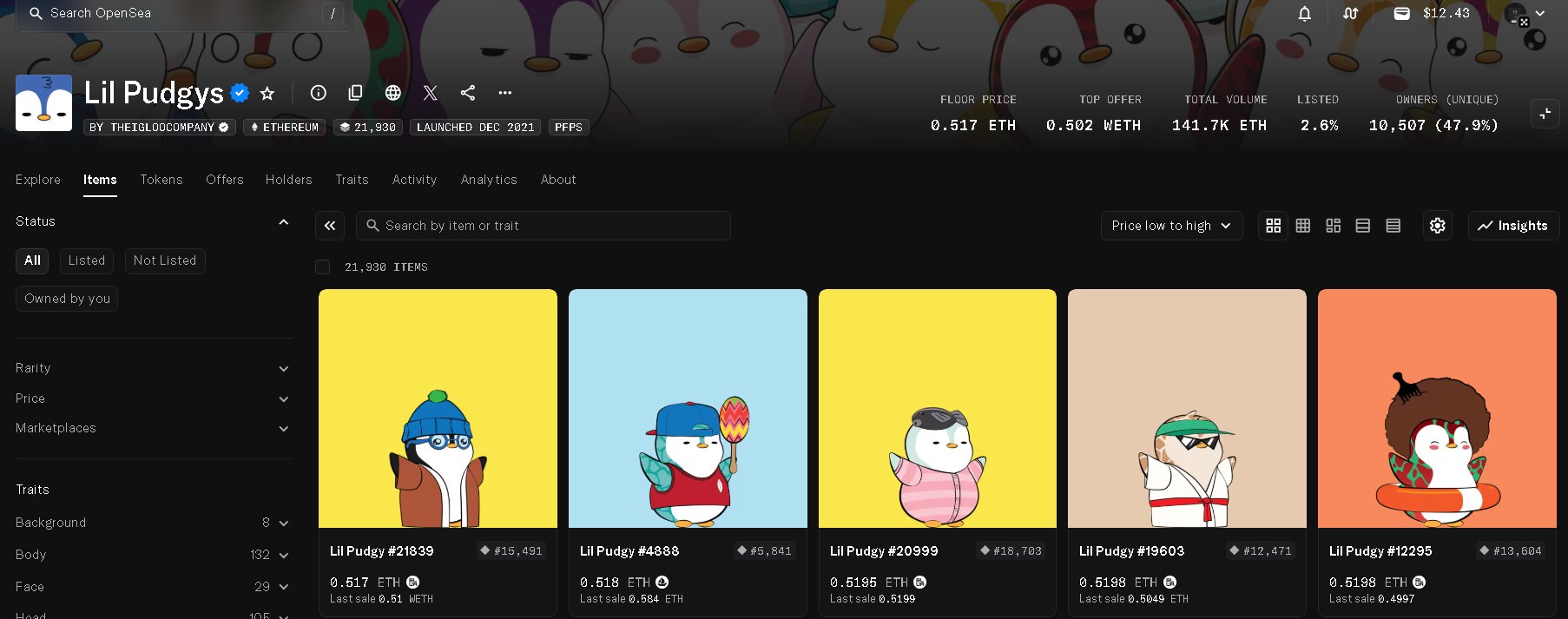Open collection X (Twitter) profile
1568x619 pixels.
(x=431, y=93)
